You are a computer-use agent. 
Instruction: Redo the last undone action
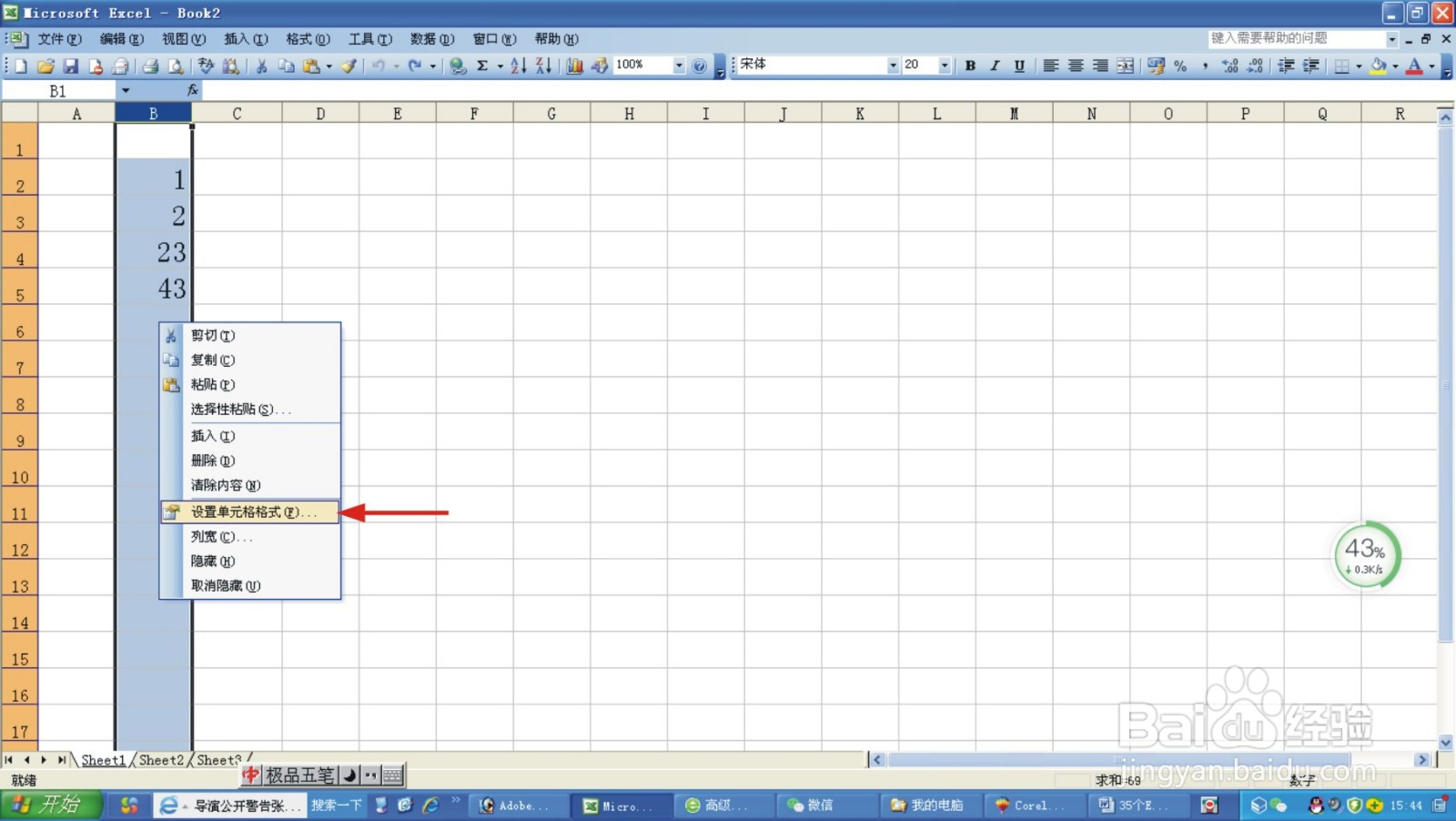[x=415, y=66]
